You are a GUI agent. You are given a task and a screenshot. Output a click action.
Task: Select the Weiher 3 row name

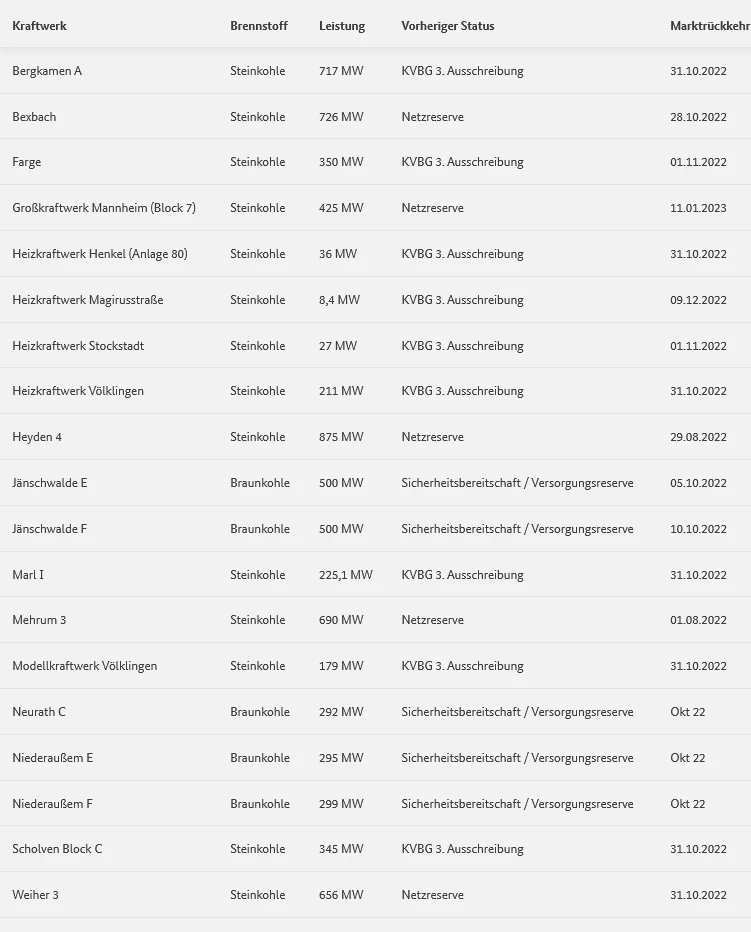click(35, 895)
